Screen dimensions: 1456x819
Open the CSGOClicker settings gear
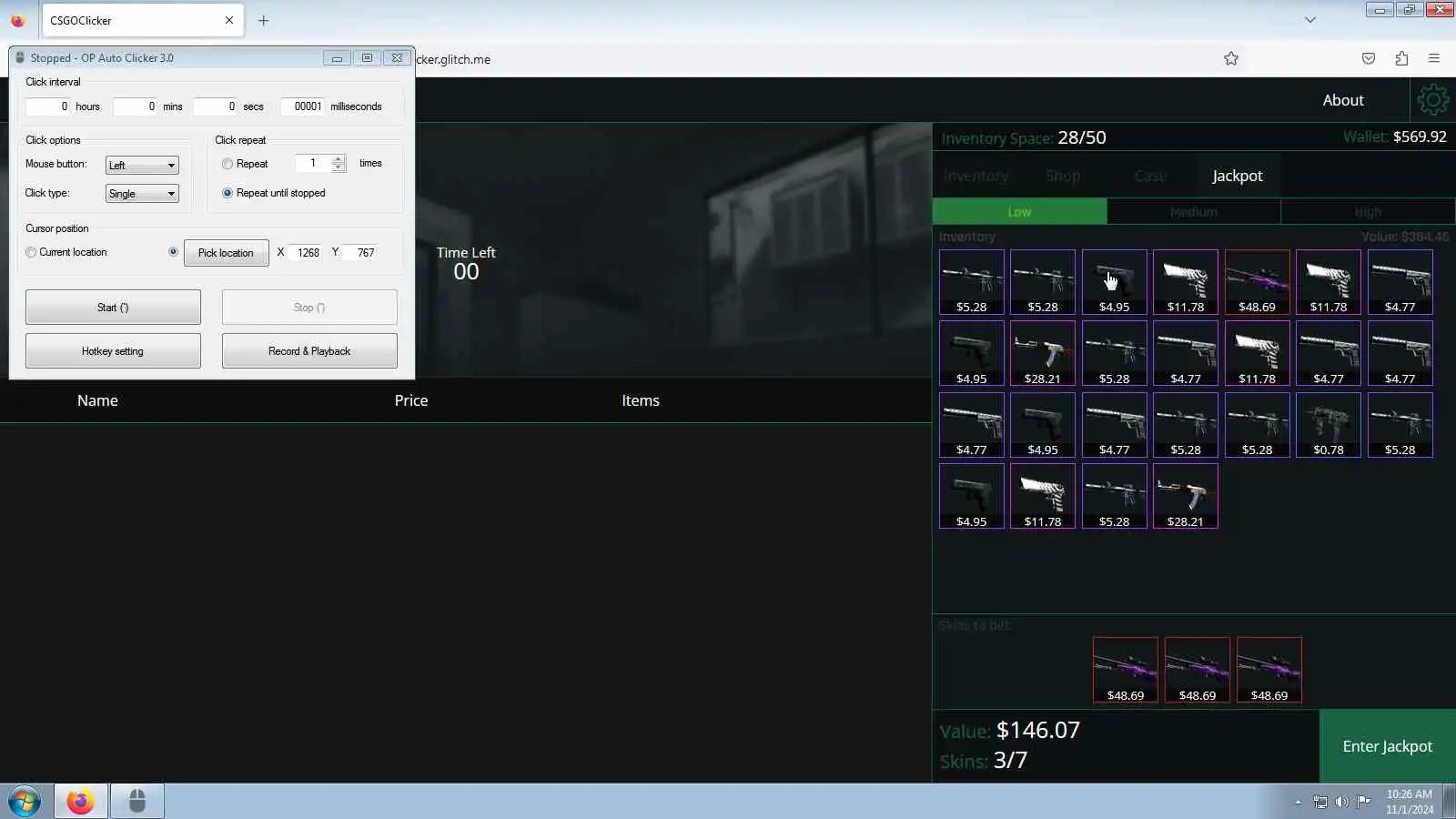coord(1432,100)
